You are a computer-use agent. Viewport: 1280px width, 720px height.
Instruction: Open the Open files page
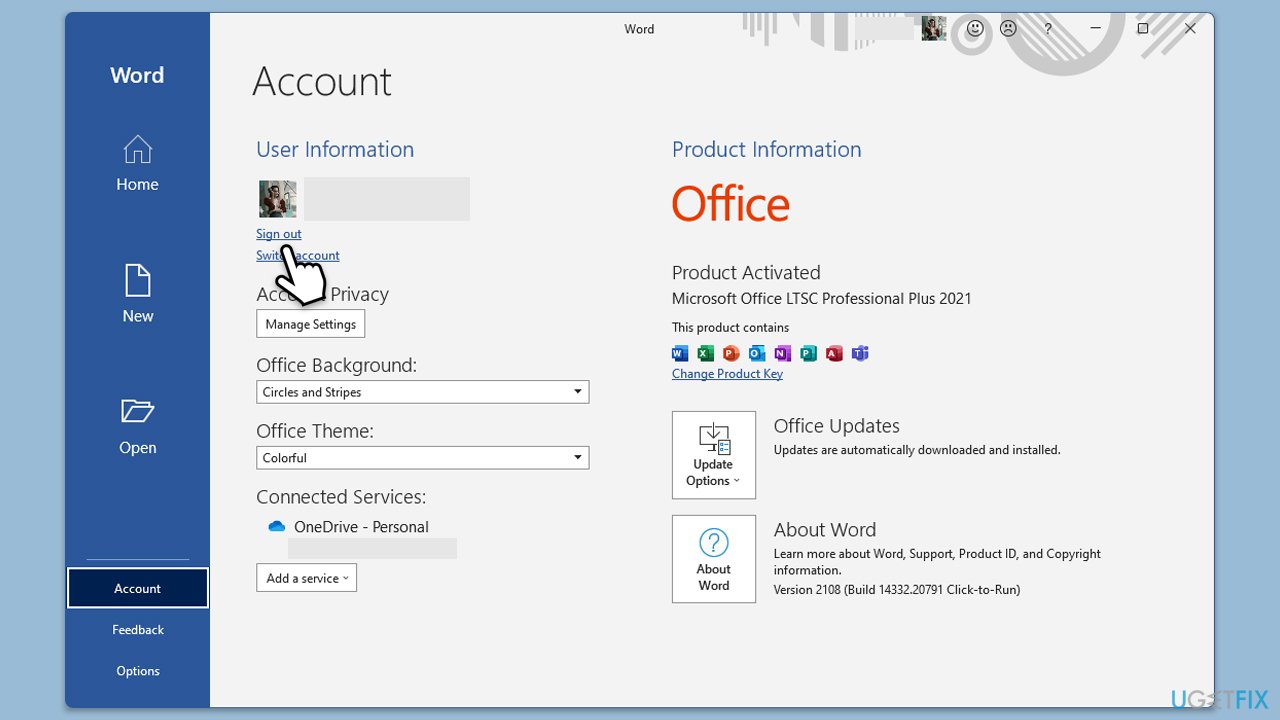137,427
